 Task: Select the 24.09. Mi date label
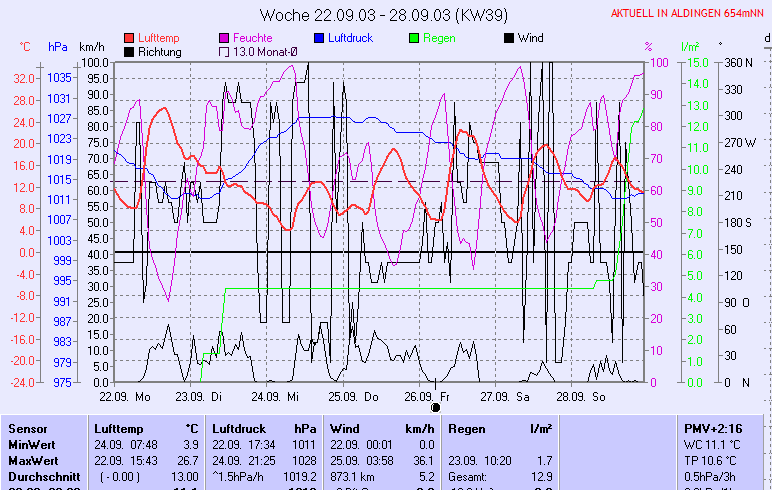click(x=284, y=396)
